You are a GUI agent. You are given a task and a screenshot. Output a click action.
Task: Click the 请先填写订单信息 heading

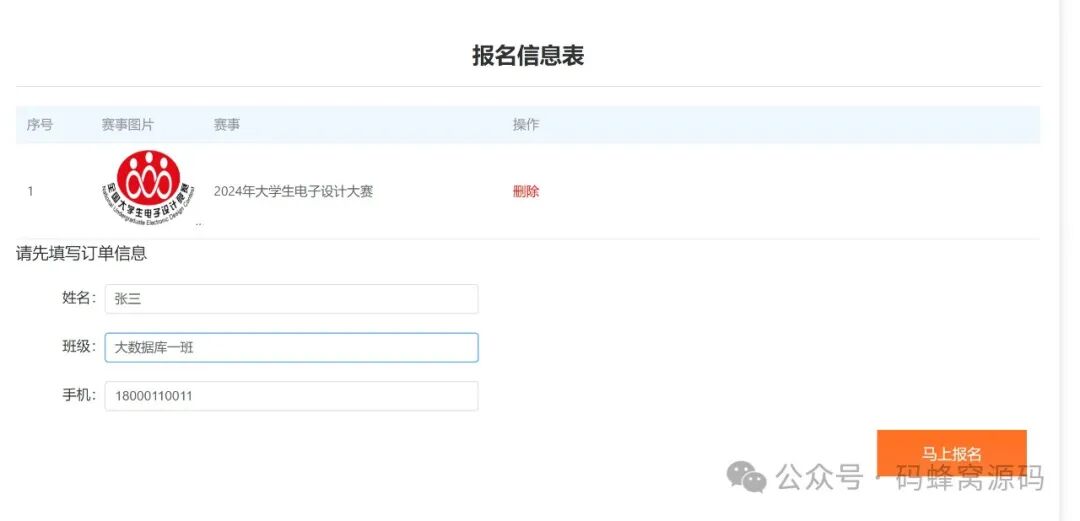pos(81,254)
